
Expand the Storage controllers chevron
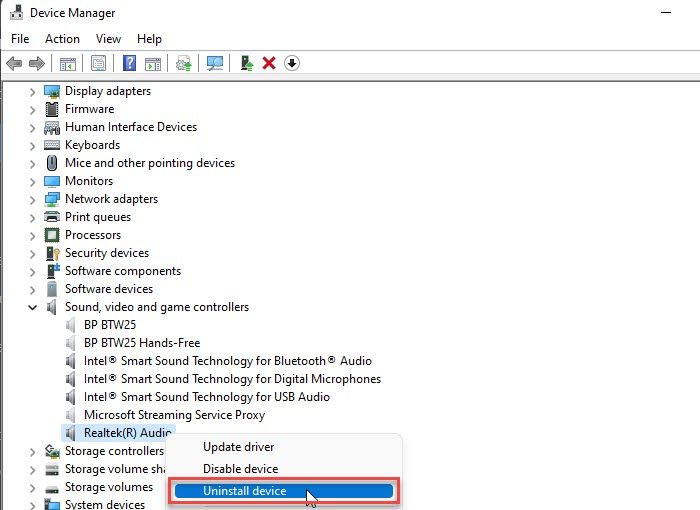point(32,452)
